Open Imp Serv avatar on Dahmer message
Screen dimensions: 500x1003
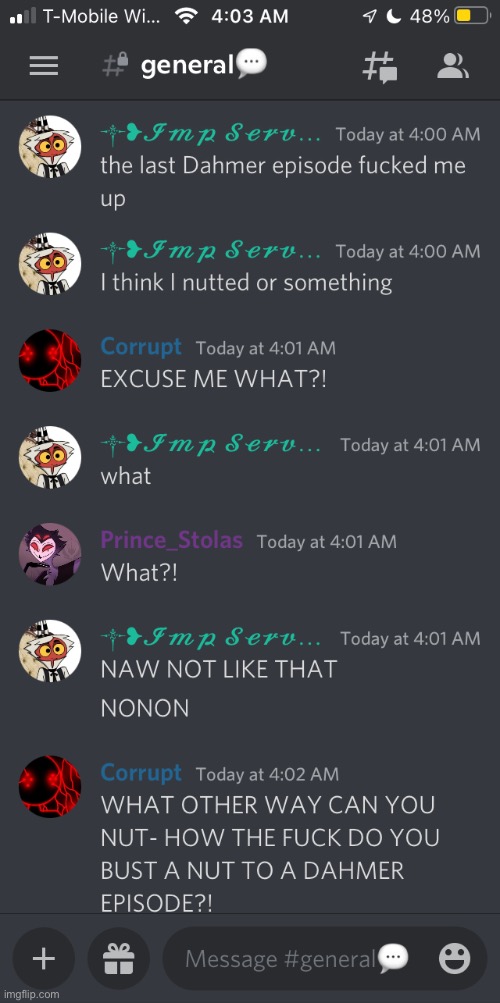pyautogui.click(x=50, y=146)
